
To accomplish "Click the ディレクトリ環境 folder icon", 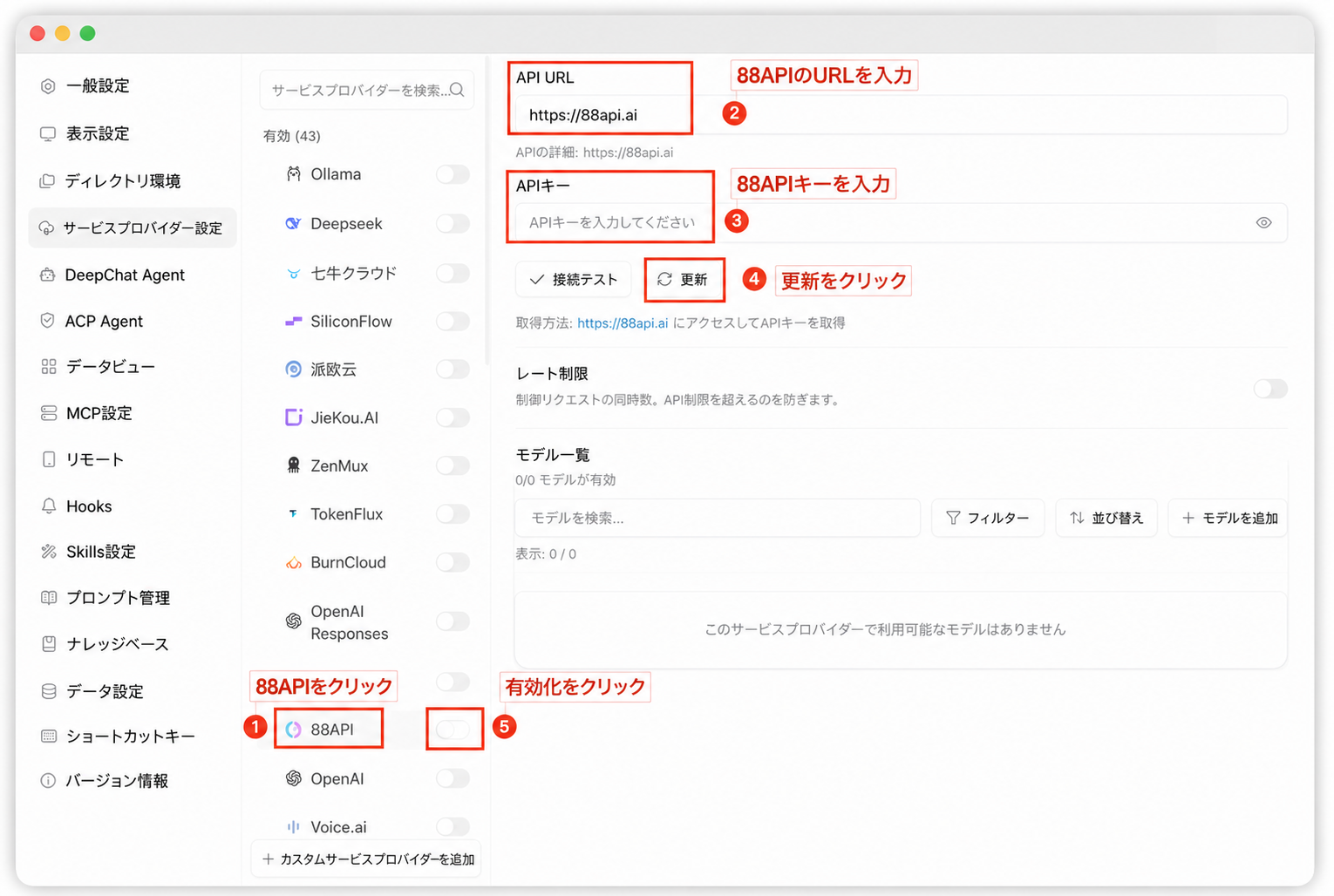I will [48, 180].
